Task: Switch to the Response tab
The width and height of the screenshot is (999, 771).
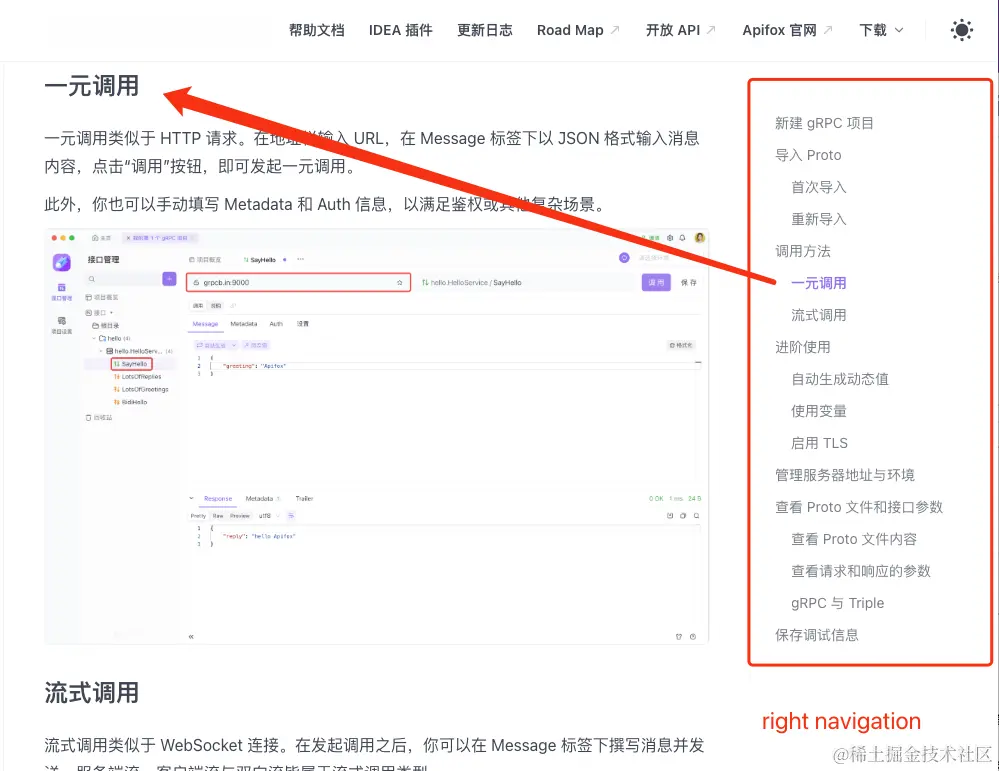Action: coord(218,499)
